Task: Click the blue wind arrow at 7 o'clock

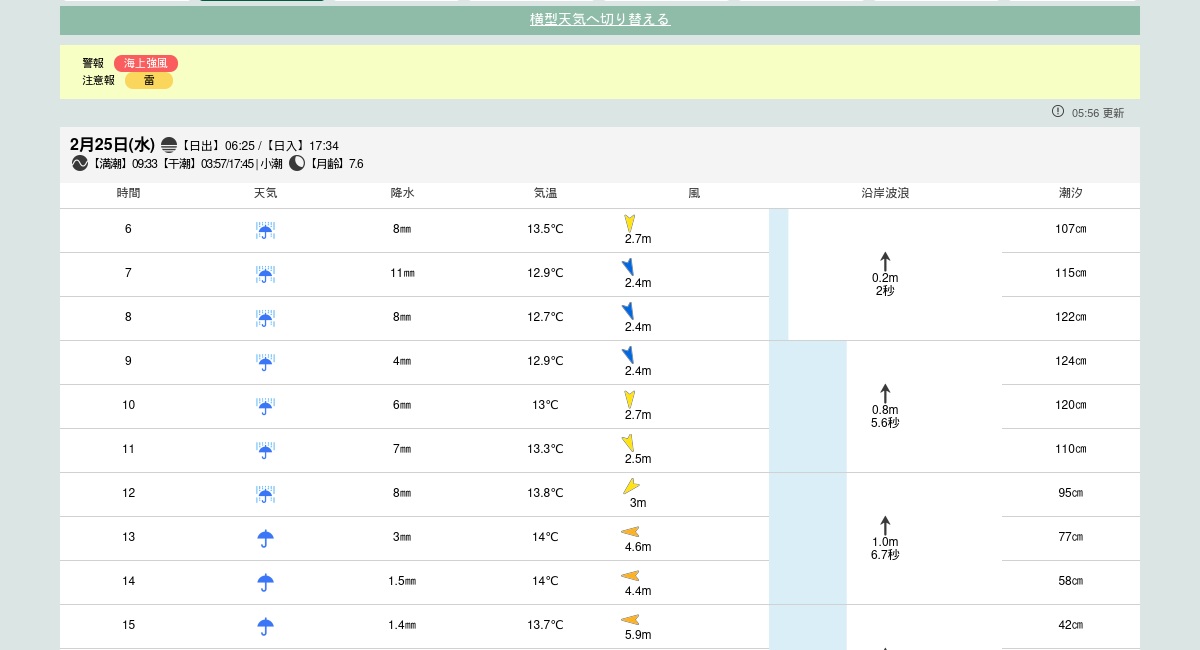Action: point(628,267)
